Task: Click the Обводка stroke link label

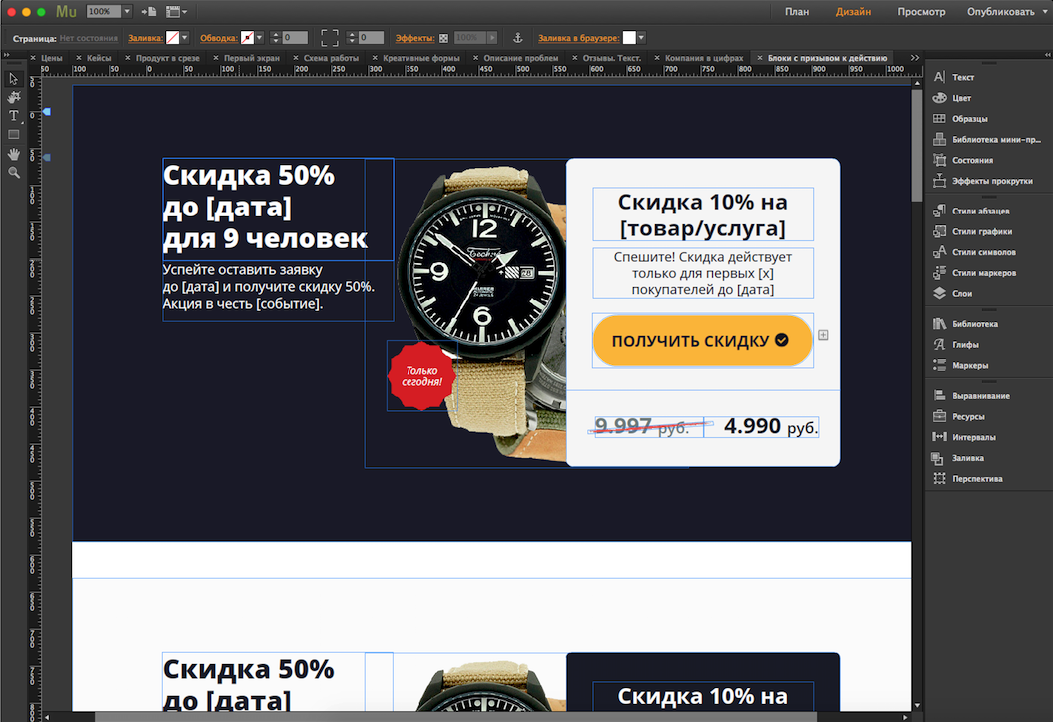Action: coord(218,38)
